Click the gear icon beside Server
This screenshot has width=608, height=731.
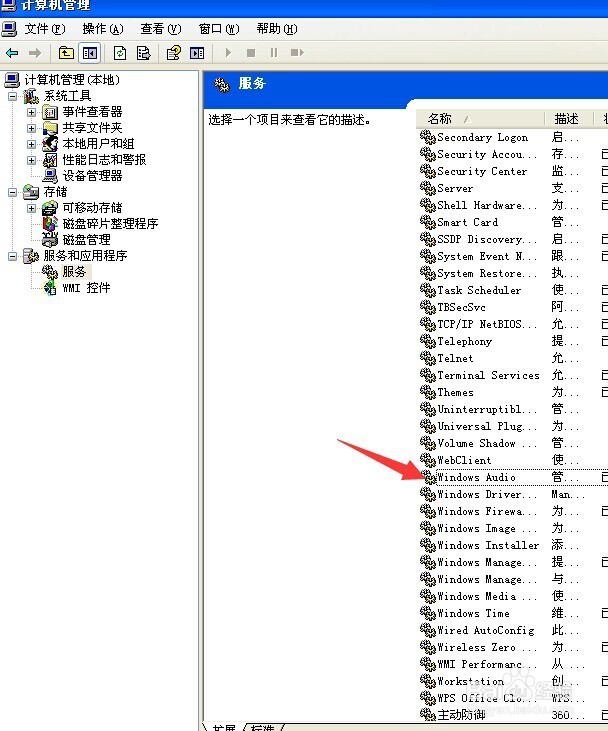click(428, 188)
